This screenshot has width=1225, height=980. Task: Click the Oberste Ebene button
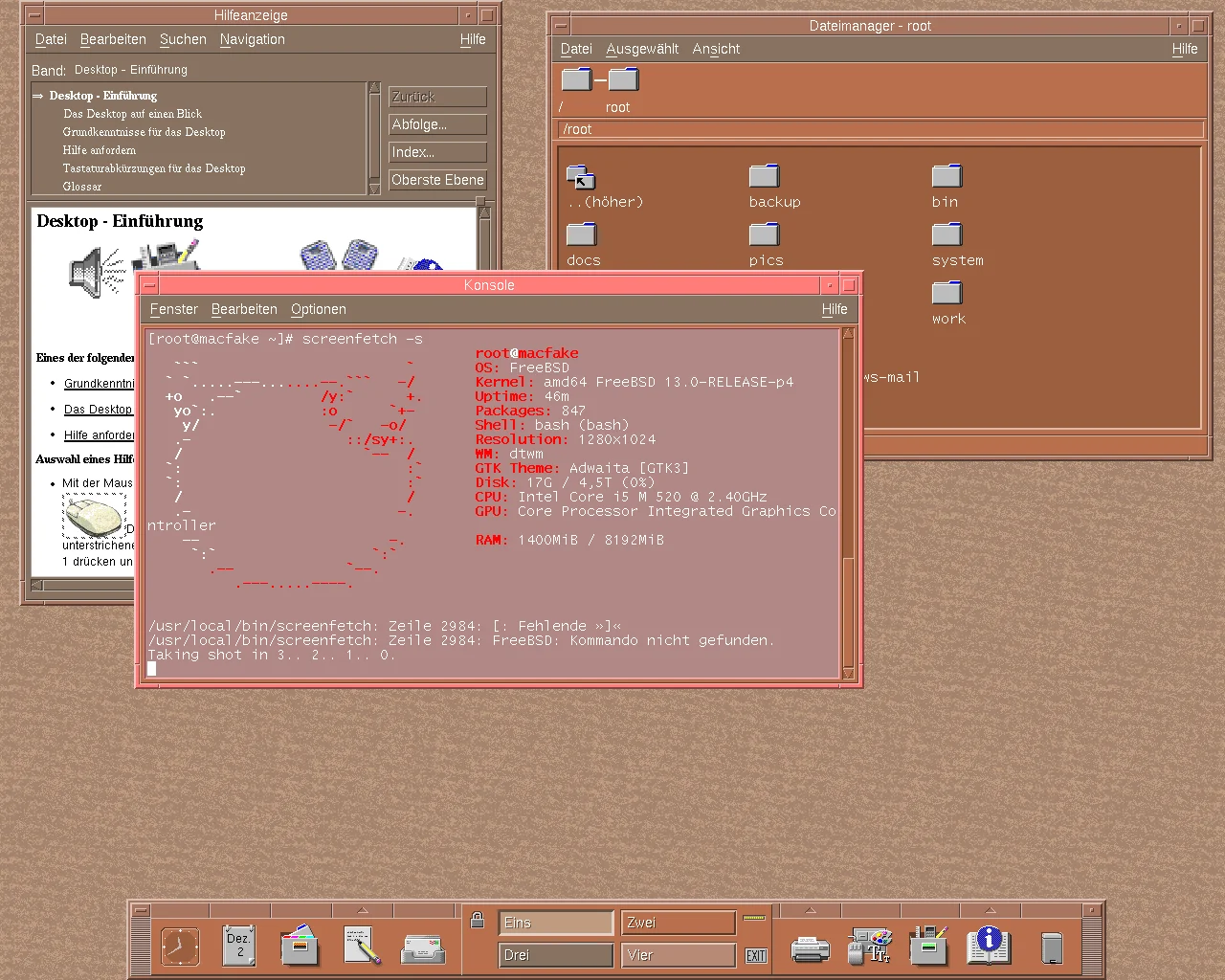437,180
